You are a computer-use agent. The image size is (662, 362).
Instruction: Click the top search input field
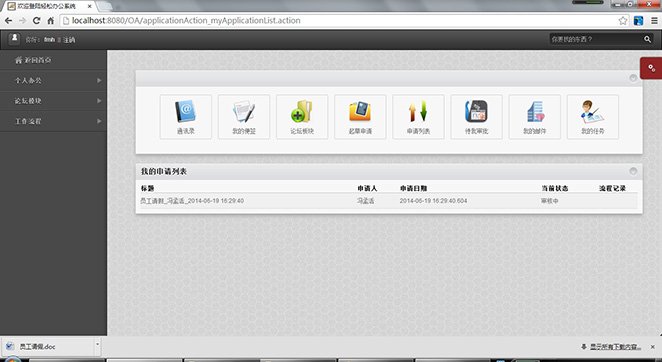click(x=595, y=39)
